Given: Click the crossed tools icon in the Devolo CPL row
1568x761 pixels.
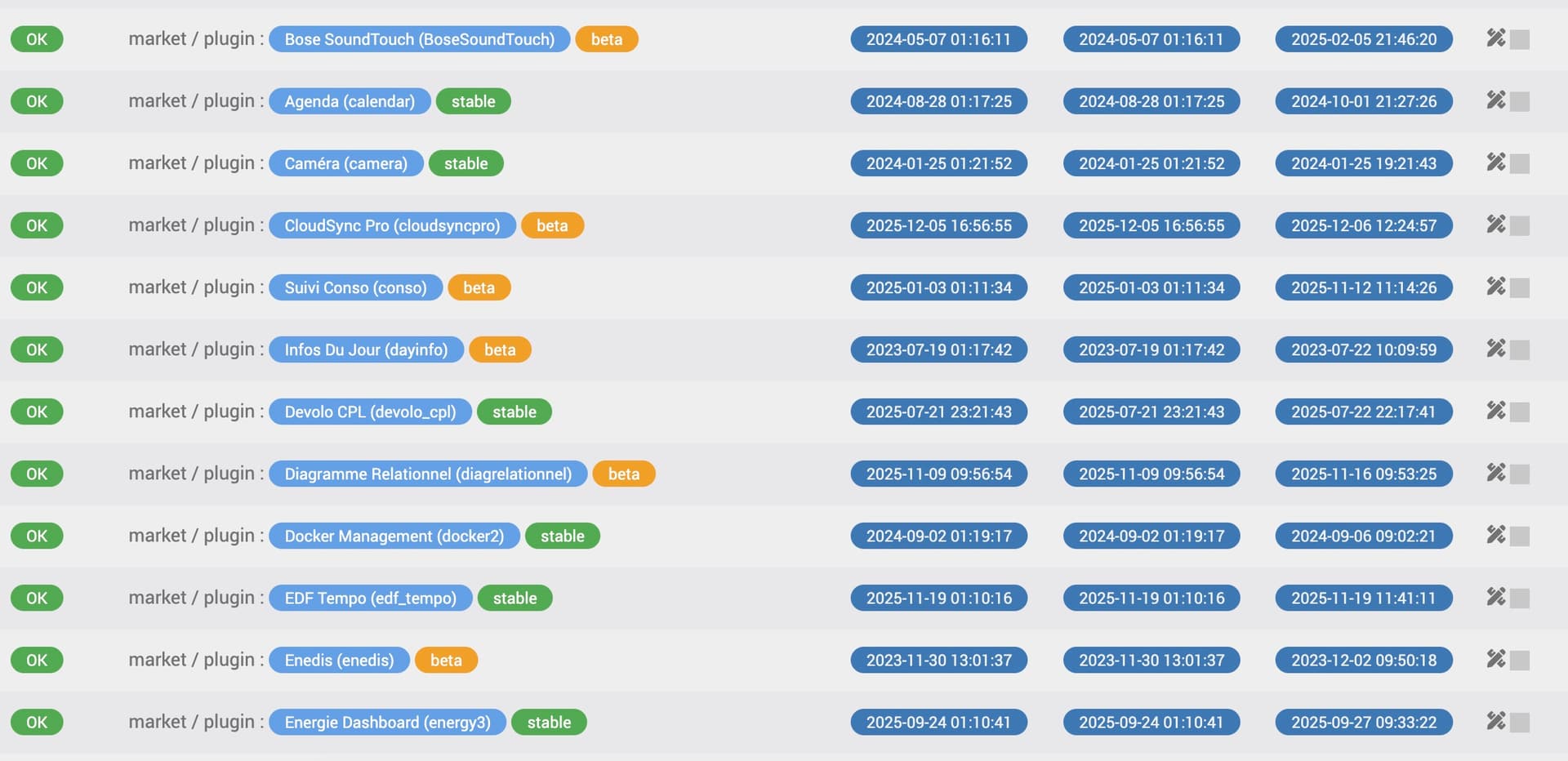Looking at the screenshot, I should pos(1495,411).
